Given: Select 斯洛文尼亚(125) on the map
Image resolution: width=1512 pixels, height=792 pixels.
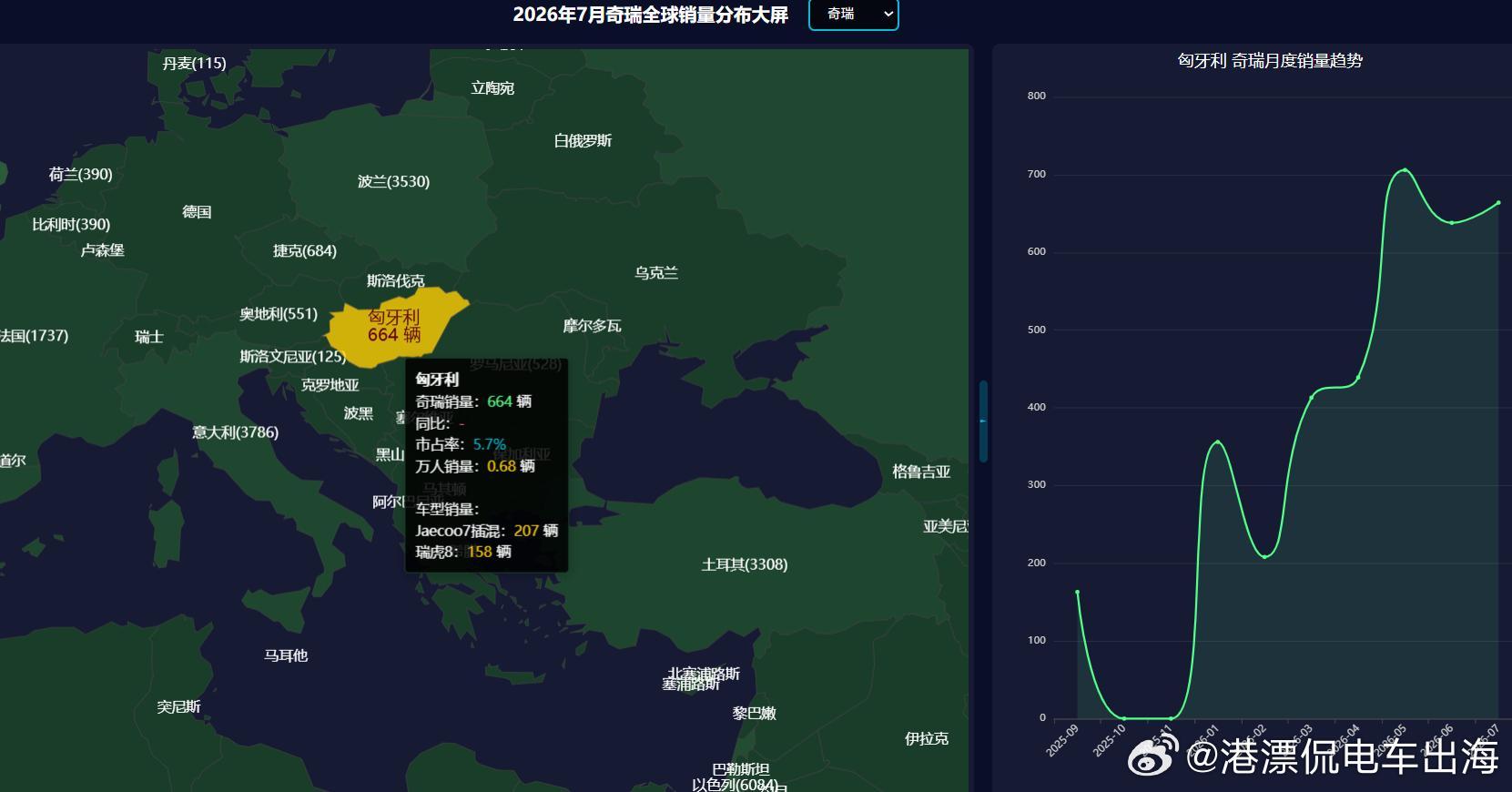Looking at the screenshot, I should tap(293, 357).
